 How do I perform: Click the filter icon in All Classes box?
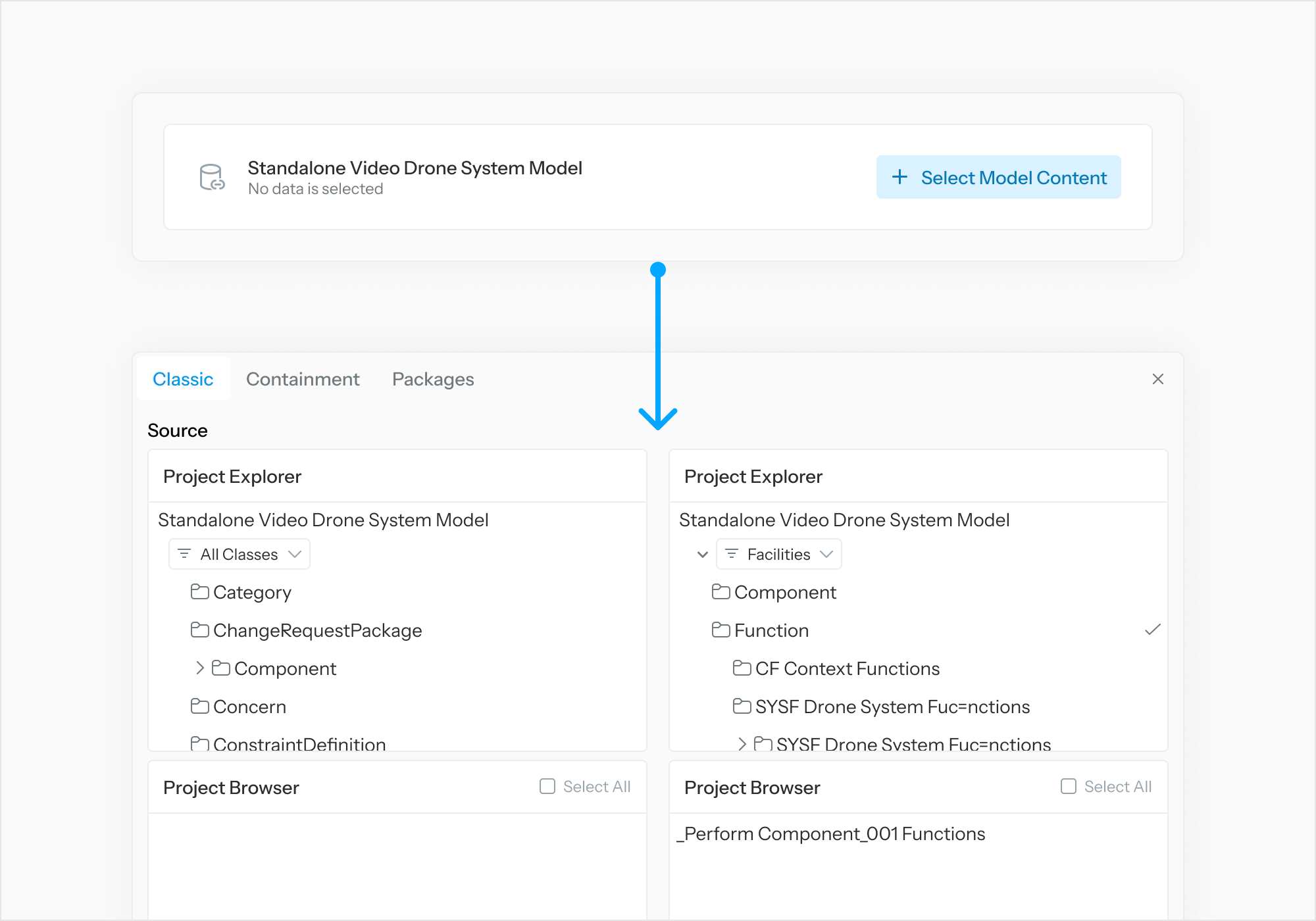pos(184,554)
